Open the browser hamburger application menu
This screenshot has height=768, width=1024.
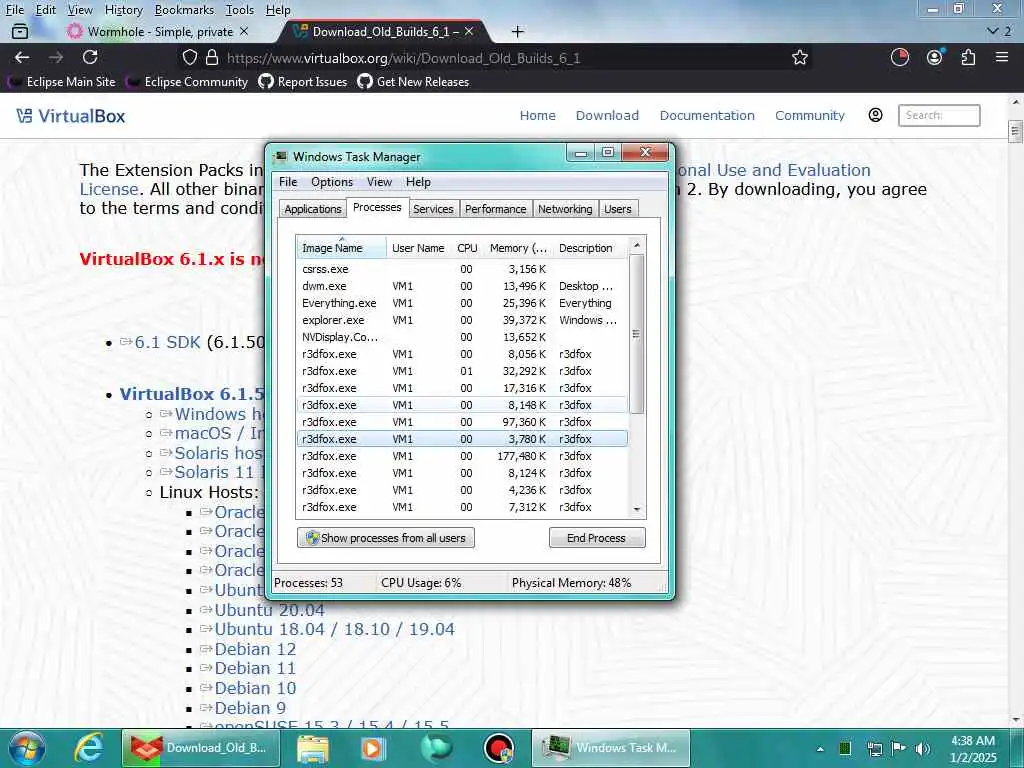pos(1002,57)
